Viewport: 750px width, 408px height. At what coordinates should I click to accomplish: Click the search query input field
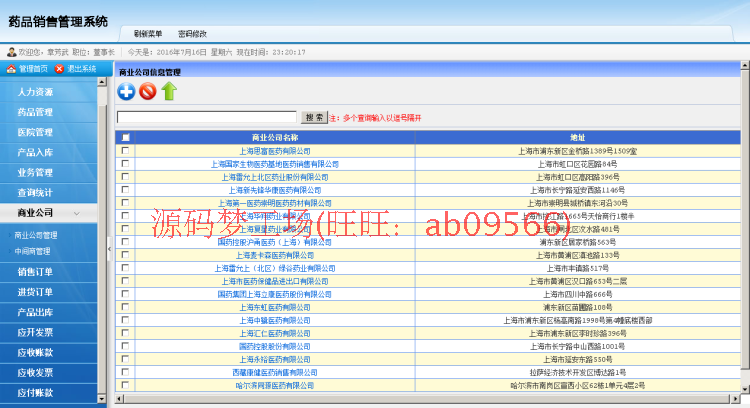tap(207, 117)
